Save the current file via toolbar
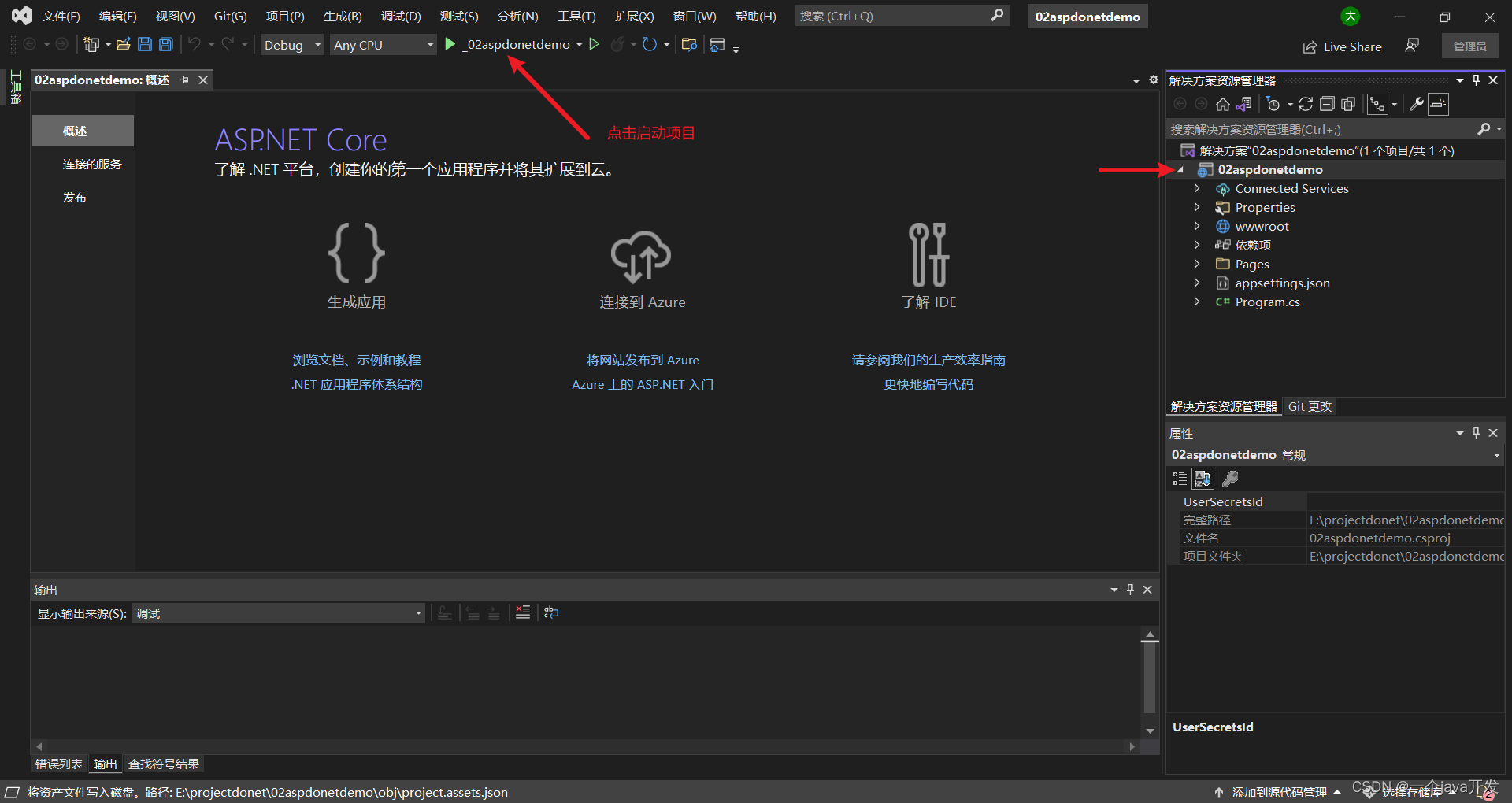Image resolution: width=1512 pixels, height=803 pixels. pyautogui.click(x=145, y=45)
